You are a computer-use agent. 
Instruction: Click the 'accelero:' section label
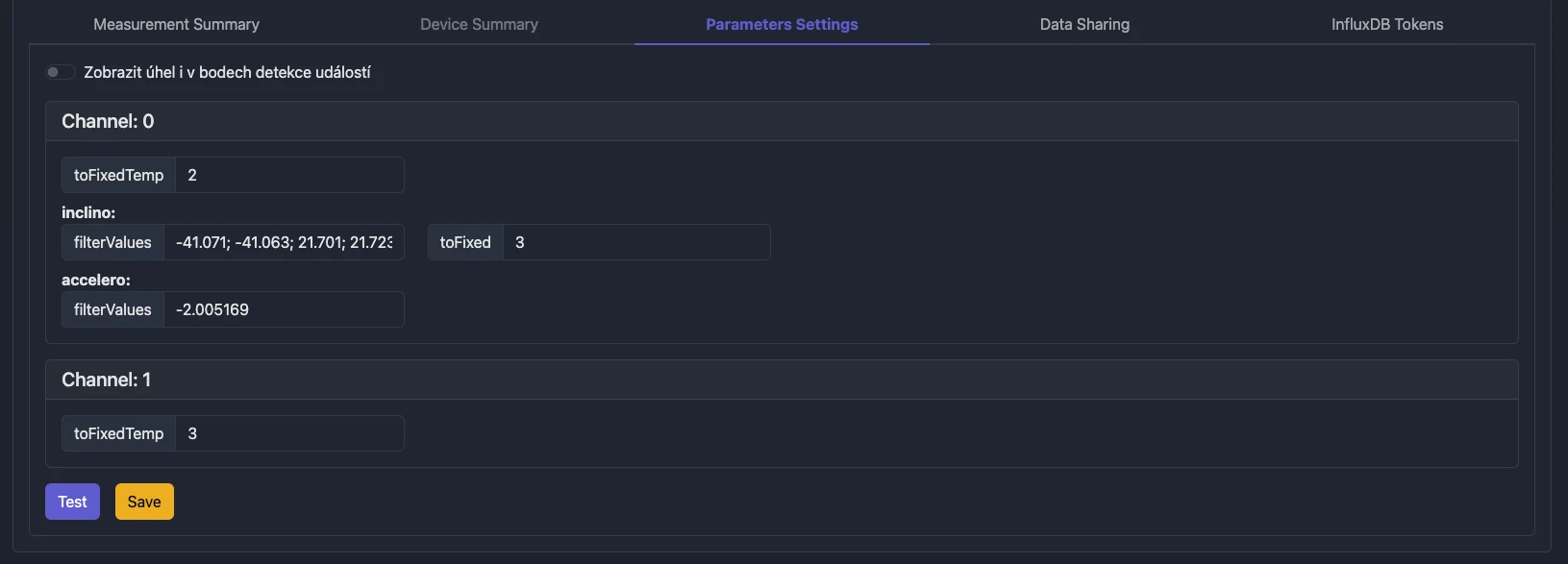coord(96,280)
